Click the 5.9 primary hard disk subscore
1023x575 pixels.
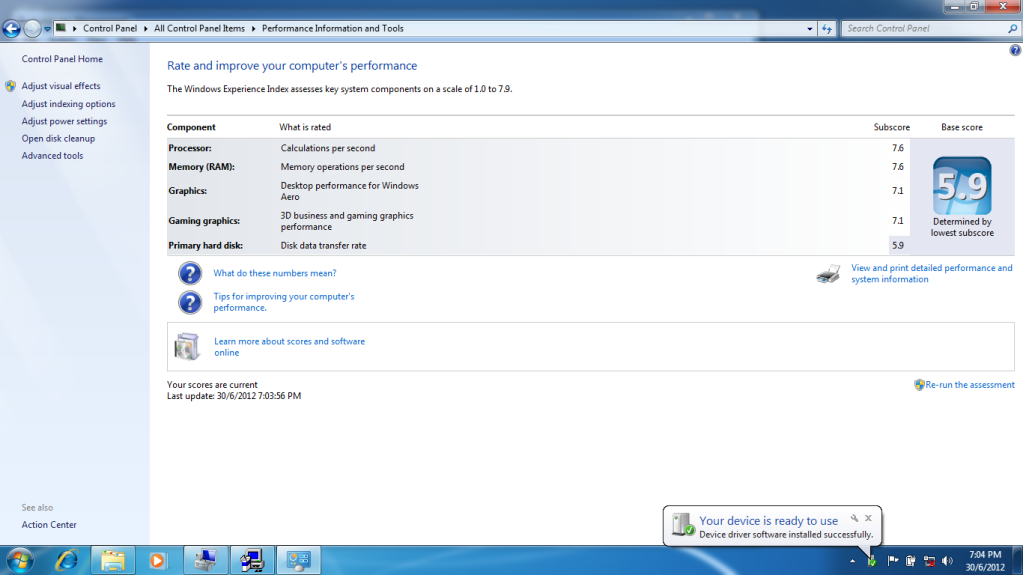(898, 246)
